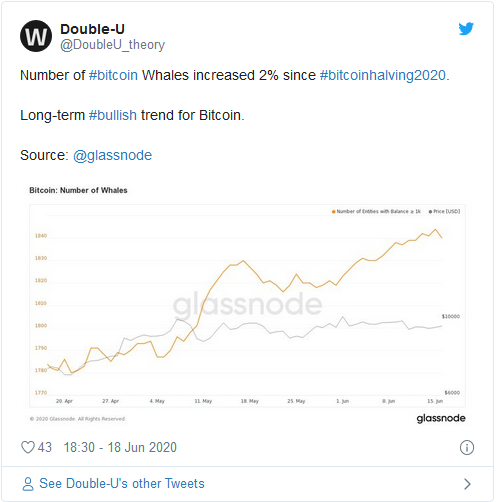Open the Number of Whales chart image
Viewport: 498px width, 502px height.
tap(247, 305)
